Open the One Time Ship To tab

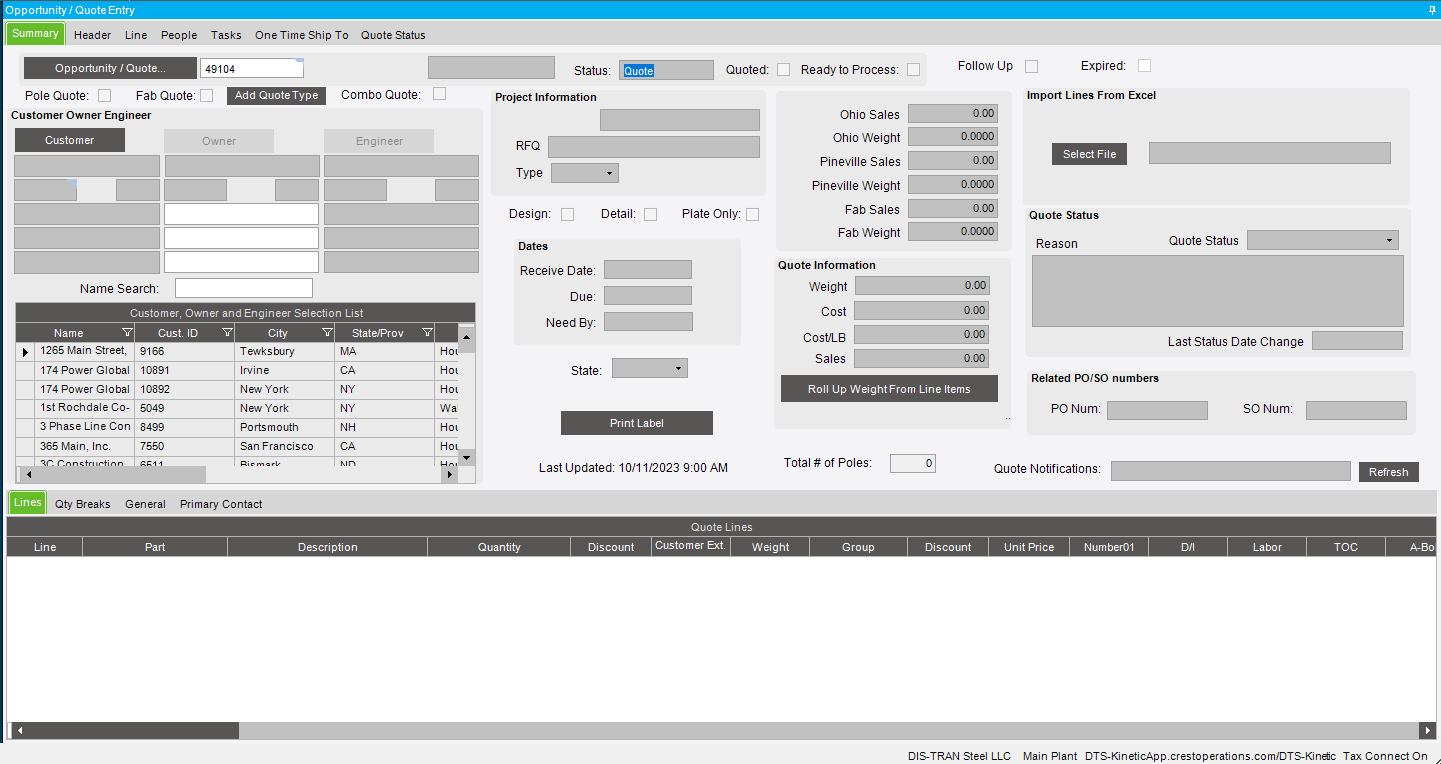pos(302,35)
